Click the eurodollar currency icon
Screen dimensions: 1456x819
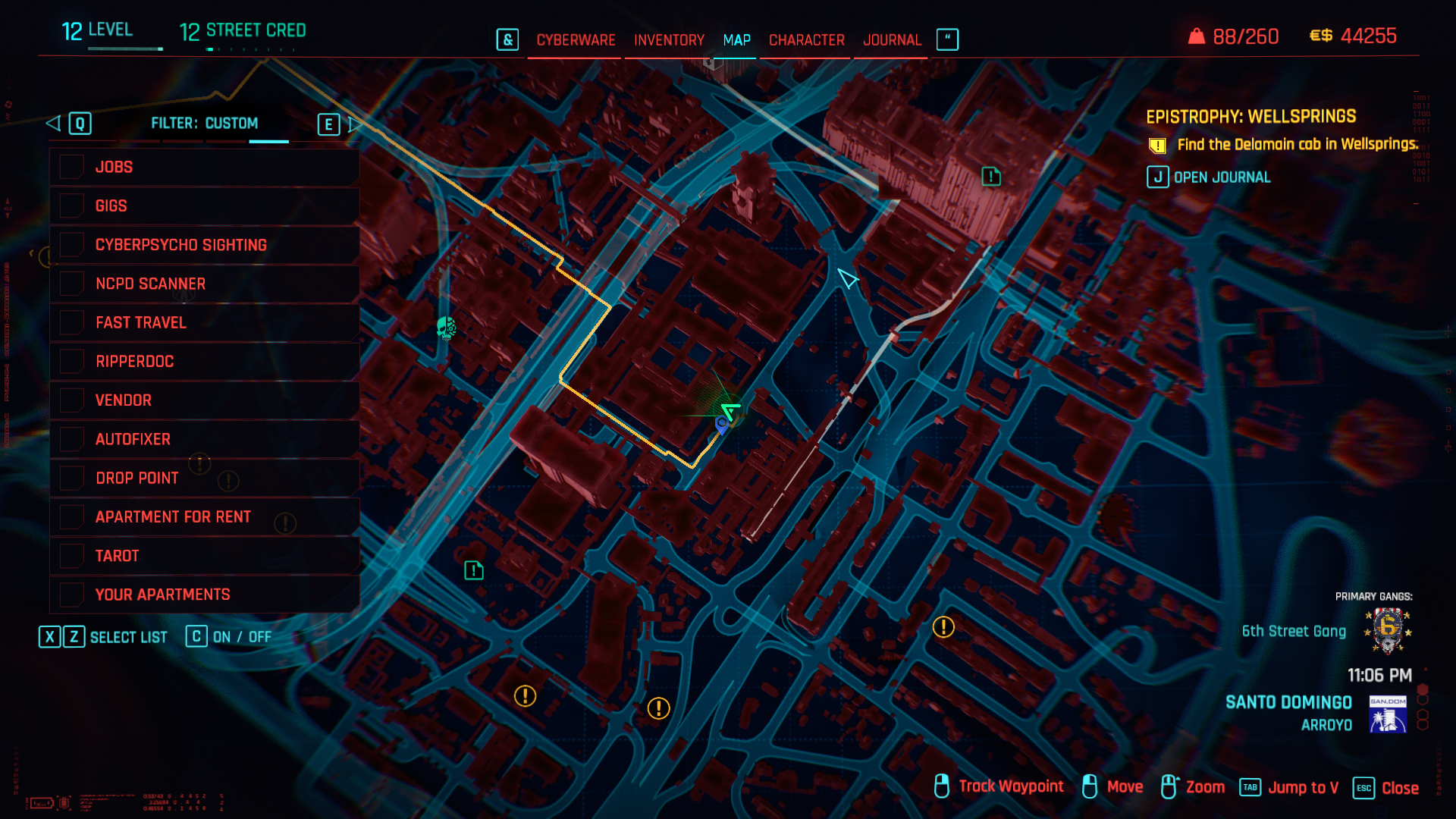pyautogui.click(x=1321, y=36)
